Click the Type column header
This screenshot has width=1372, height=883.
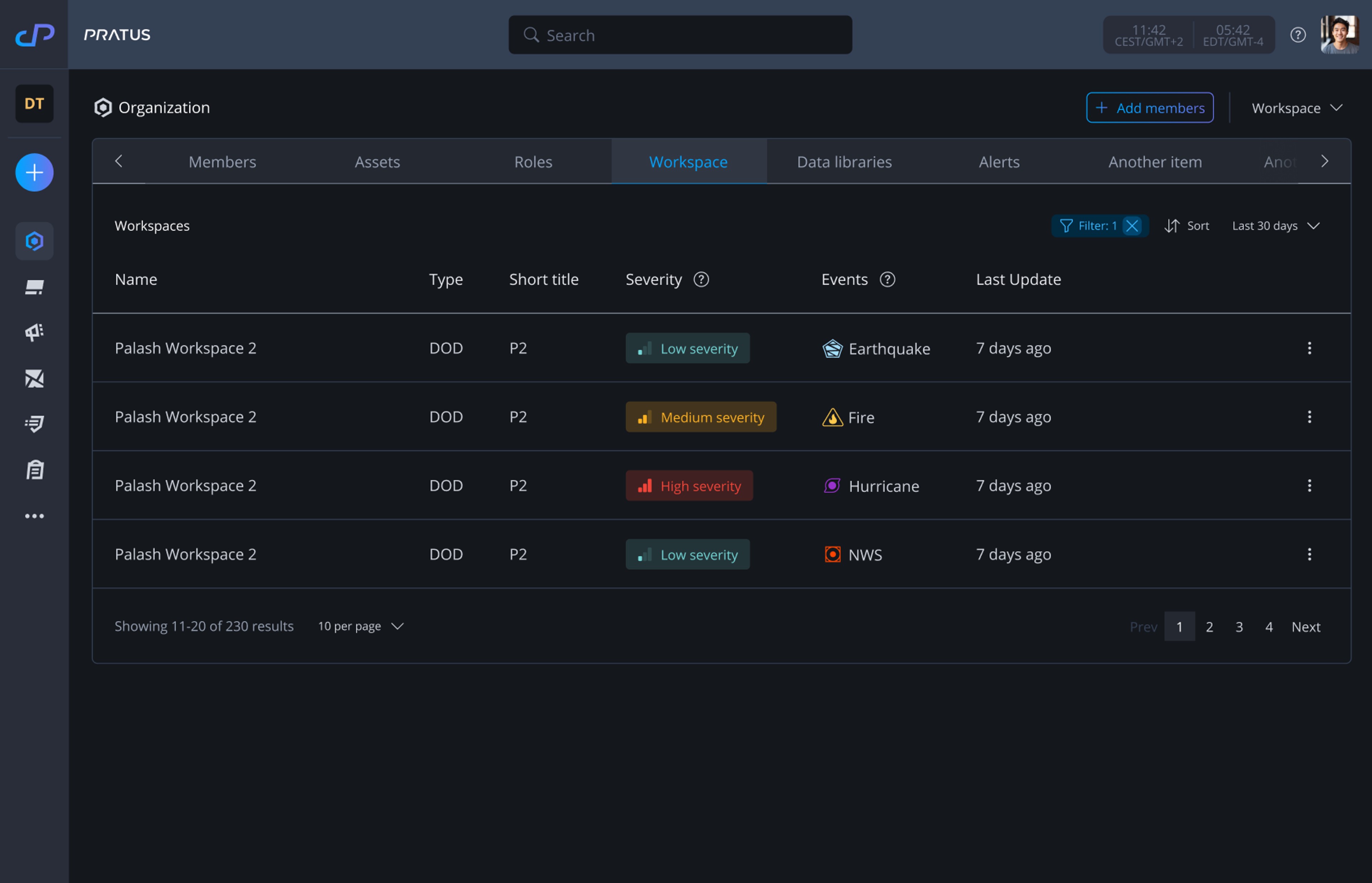[x=446, y=279]
